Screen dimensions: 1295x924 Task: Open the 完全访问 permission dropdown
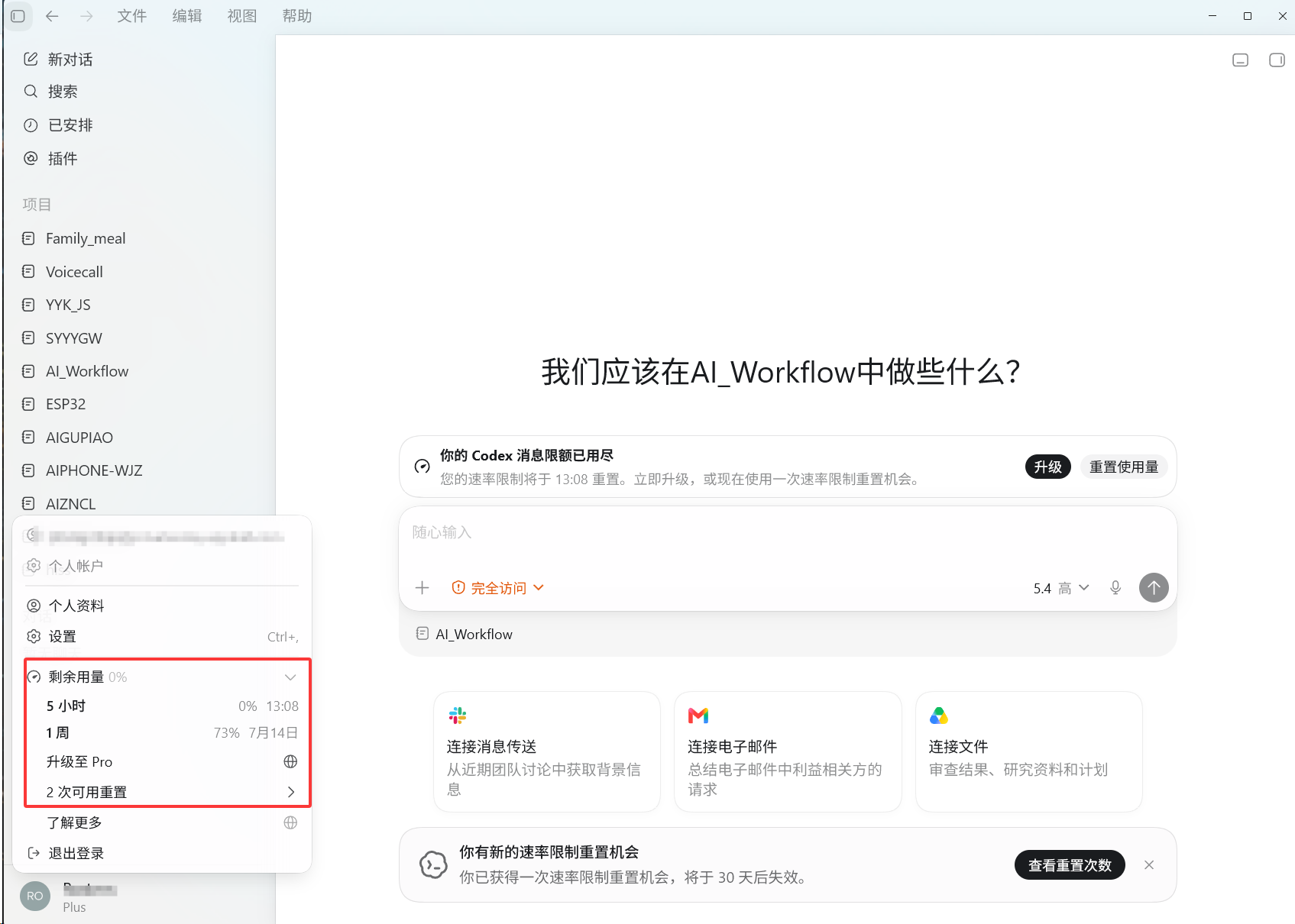click(497, 588)
